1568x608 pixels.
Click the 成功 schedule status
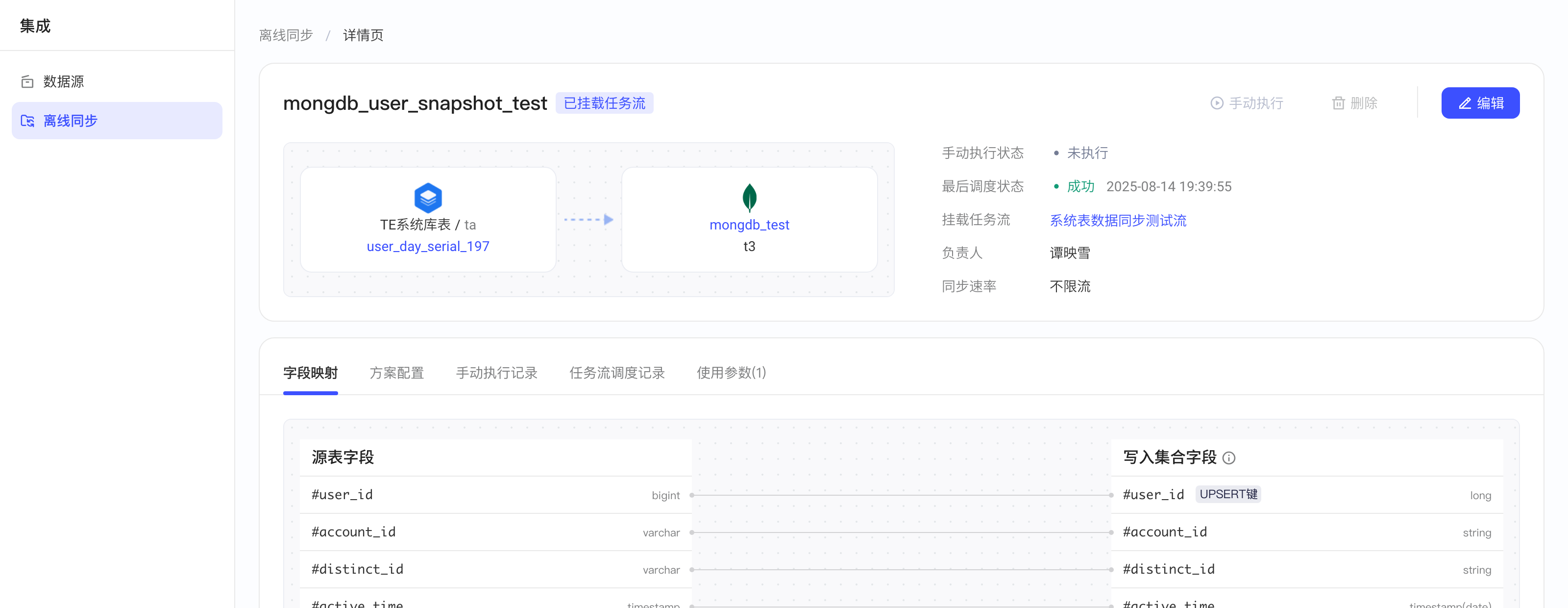pos(1080,186)
